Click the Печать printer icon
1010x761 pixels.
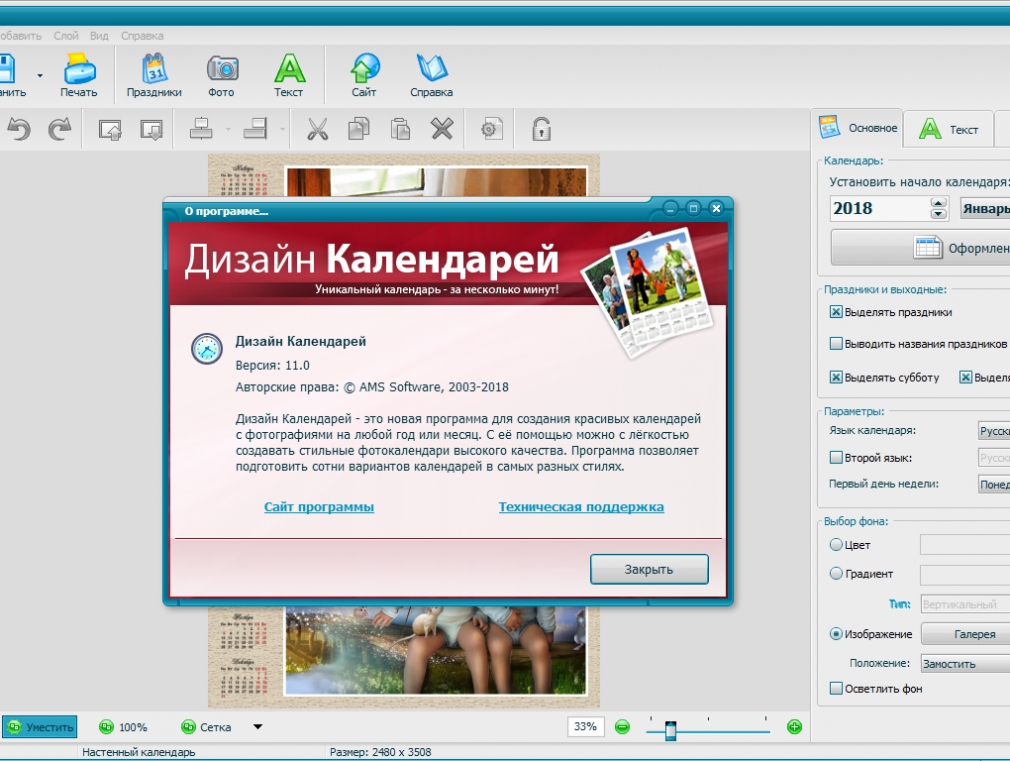tap(79, 68)
